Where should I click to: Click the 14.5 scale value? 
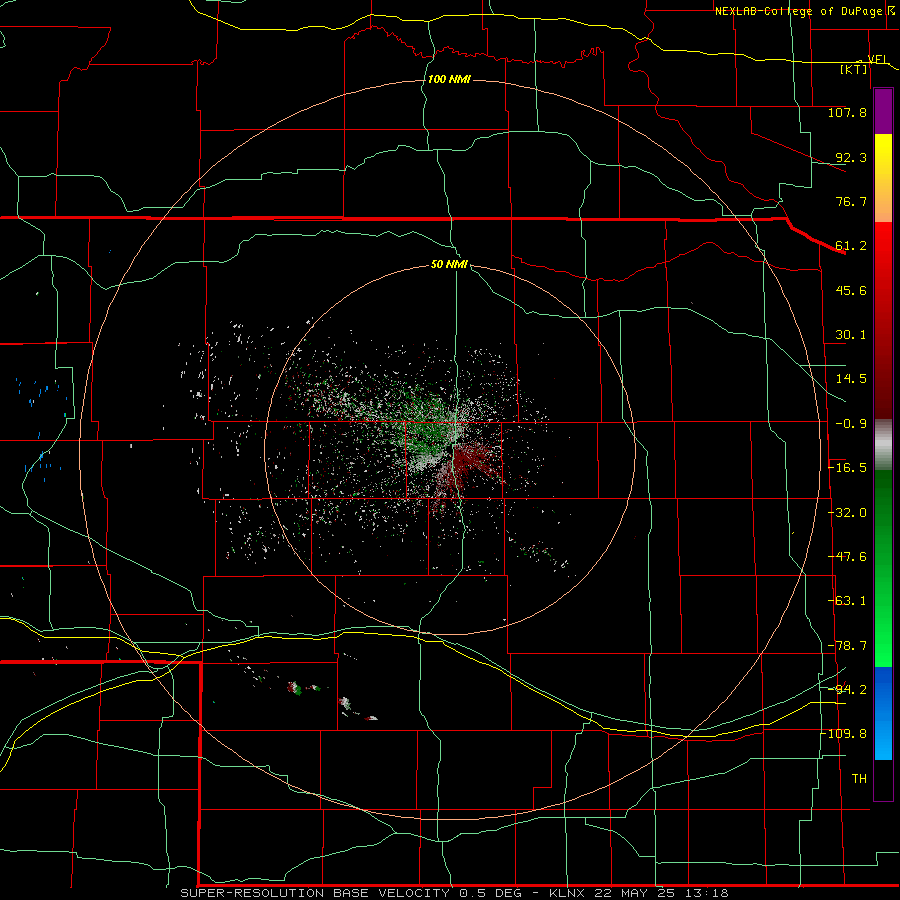click(851, 379)
